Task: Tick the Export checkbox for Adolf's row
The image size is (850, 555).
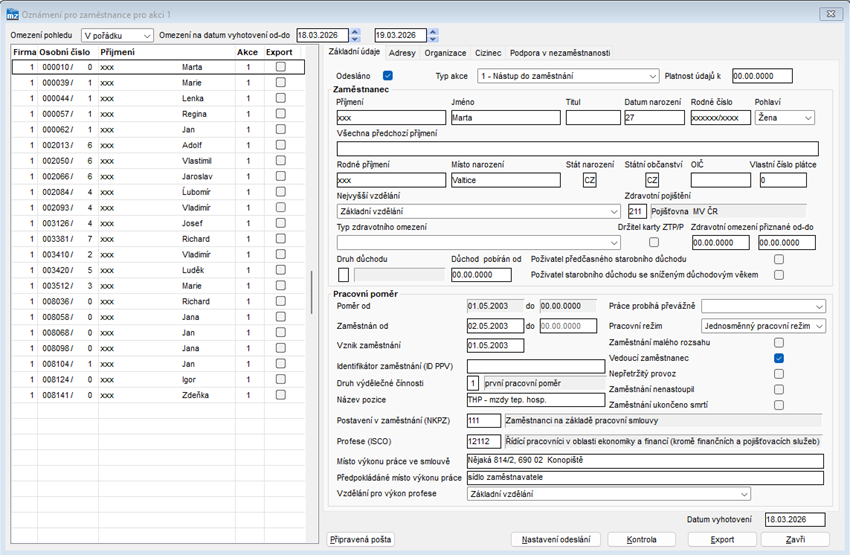Action: [x=280, y=145]
